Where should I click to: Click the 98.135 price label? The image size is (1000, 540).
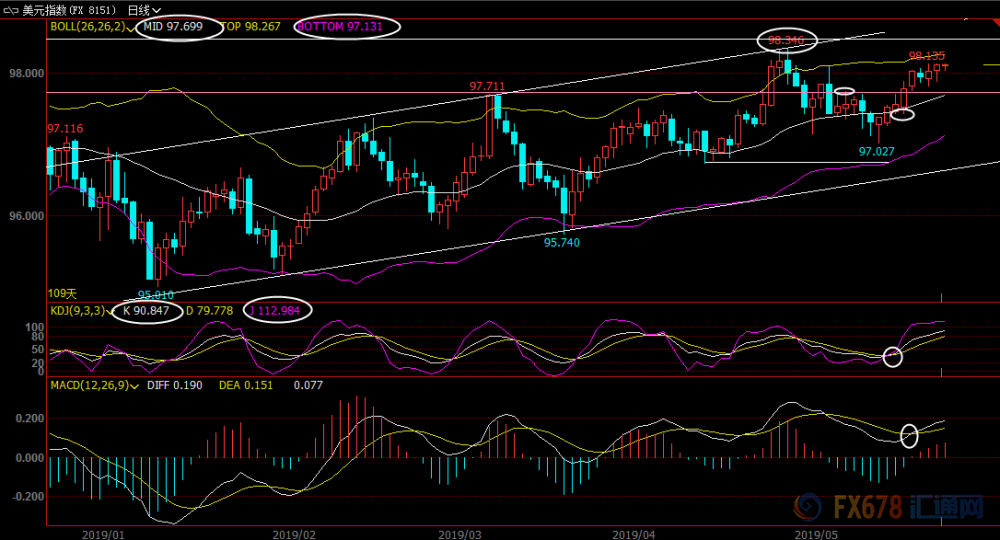(x=927, y=56)
